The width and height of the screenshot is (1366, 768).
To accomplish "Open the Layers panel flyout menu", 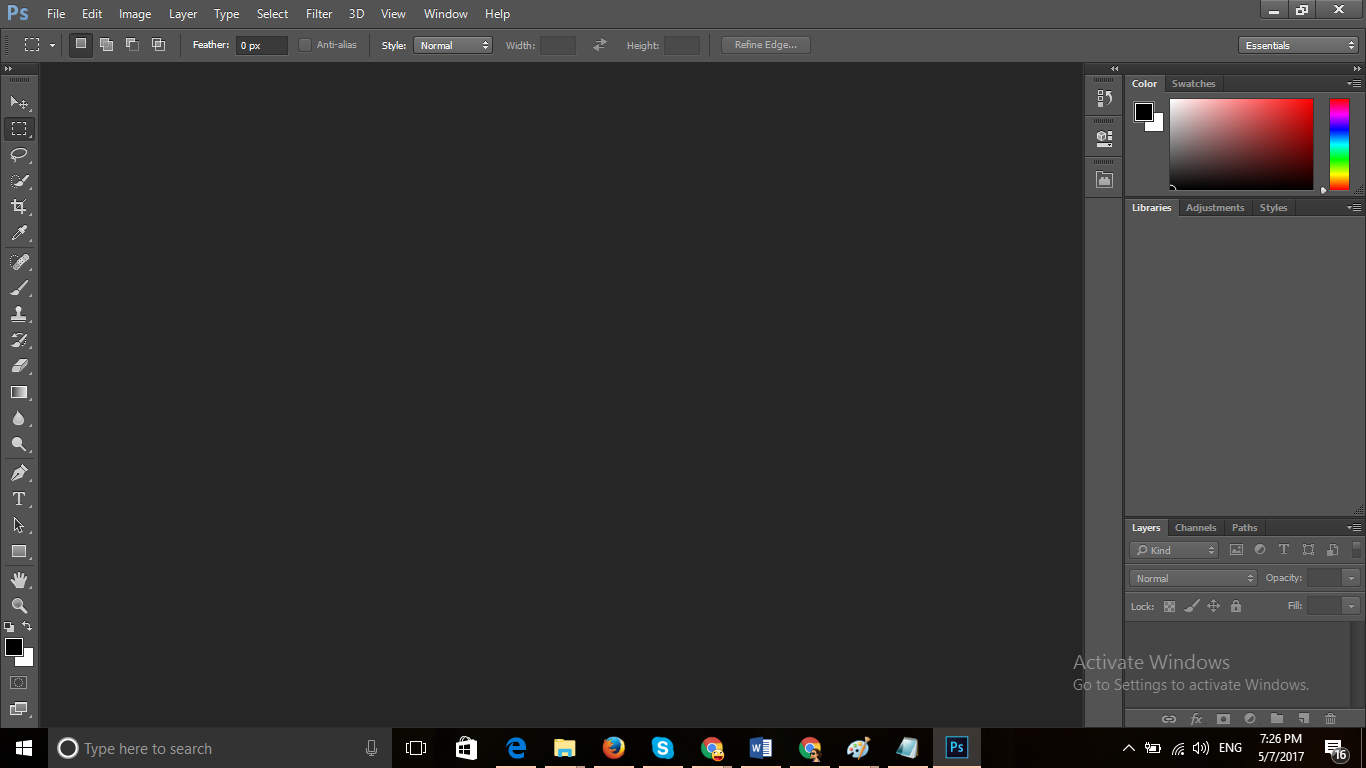I will [x=1354, y=528].
